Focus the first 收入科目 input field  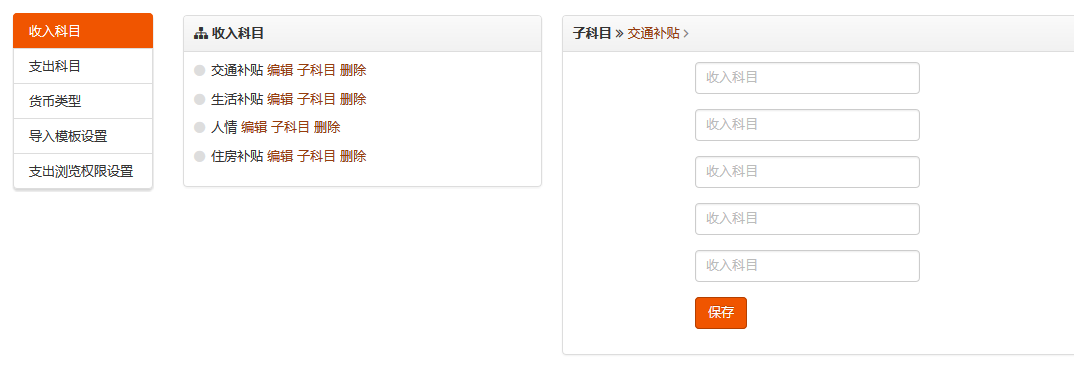pos(807,78)
